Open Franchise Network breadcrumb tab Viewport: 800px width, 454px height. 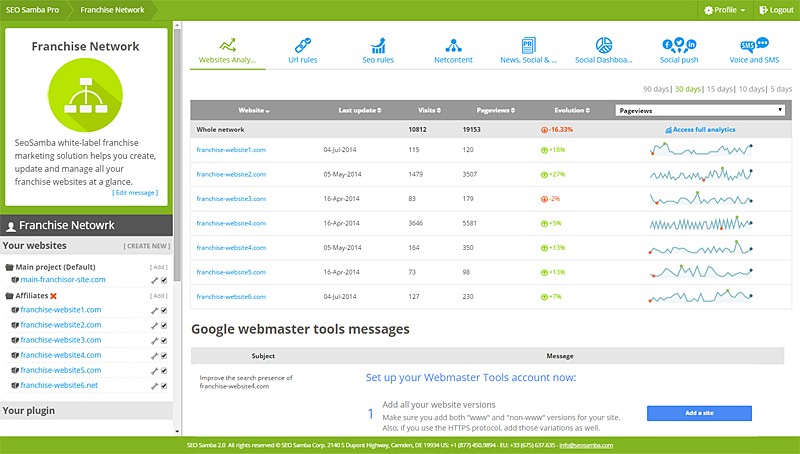(112, 10)
